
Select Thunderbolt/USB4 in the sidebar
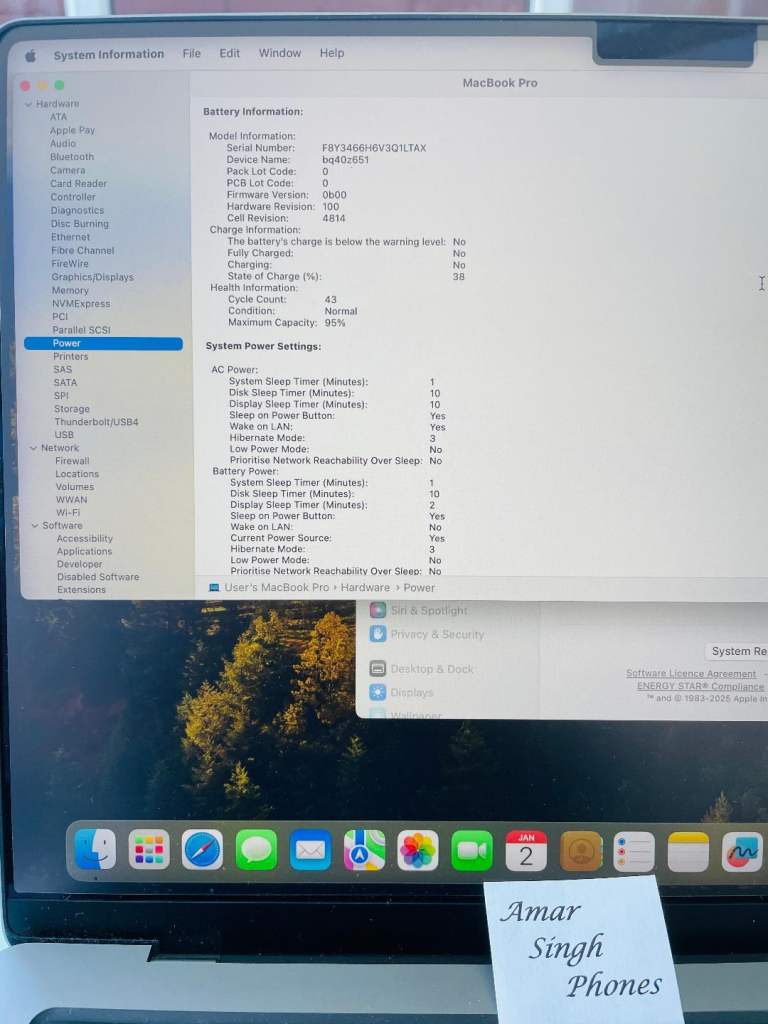[96, 422]
